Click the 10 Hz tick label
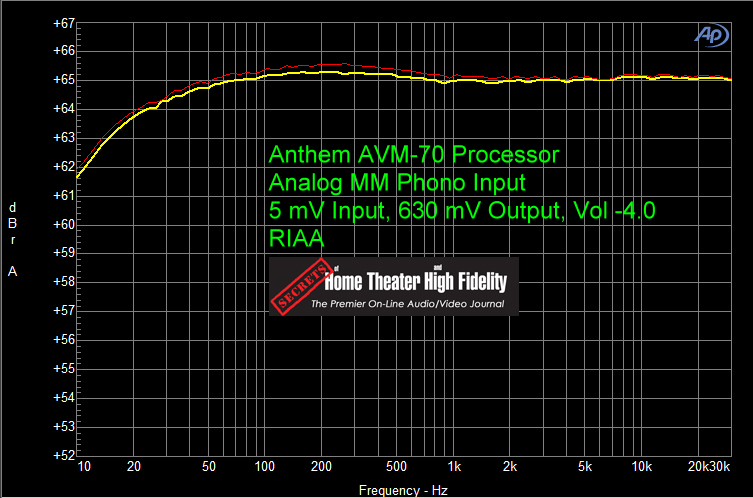 [x=82, y=468]
